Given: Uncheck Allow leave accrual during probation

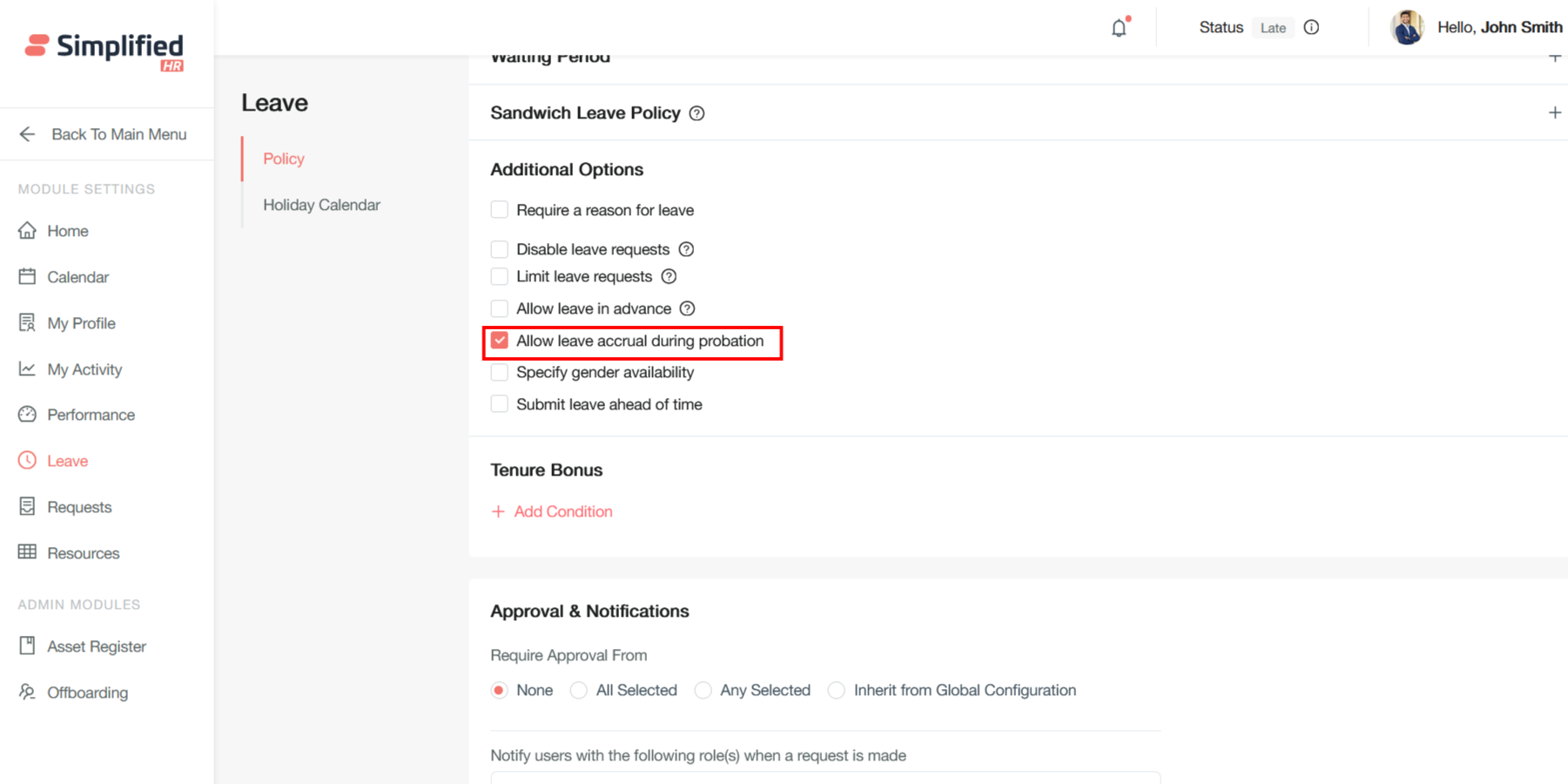Looking at the screenshot, I should (500, 341).
